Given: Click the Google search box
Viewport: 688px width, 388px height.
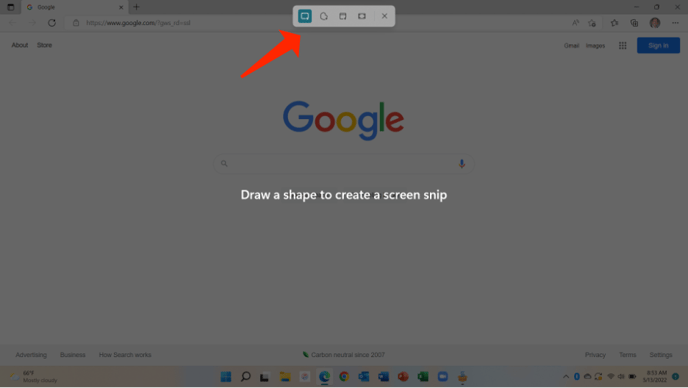Looking at the screenshot, I should 344,164.
